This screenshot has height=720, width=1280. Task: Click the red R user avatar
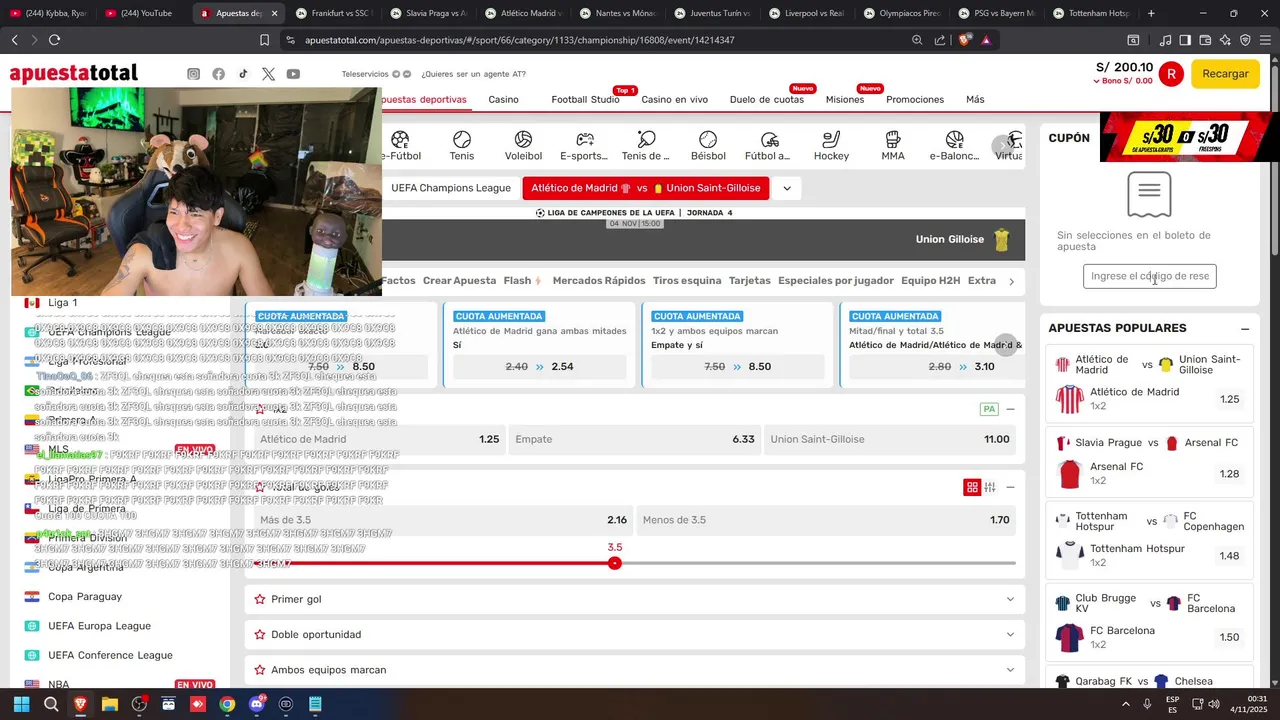click(1171, 74)
